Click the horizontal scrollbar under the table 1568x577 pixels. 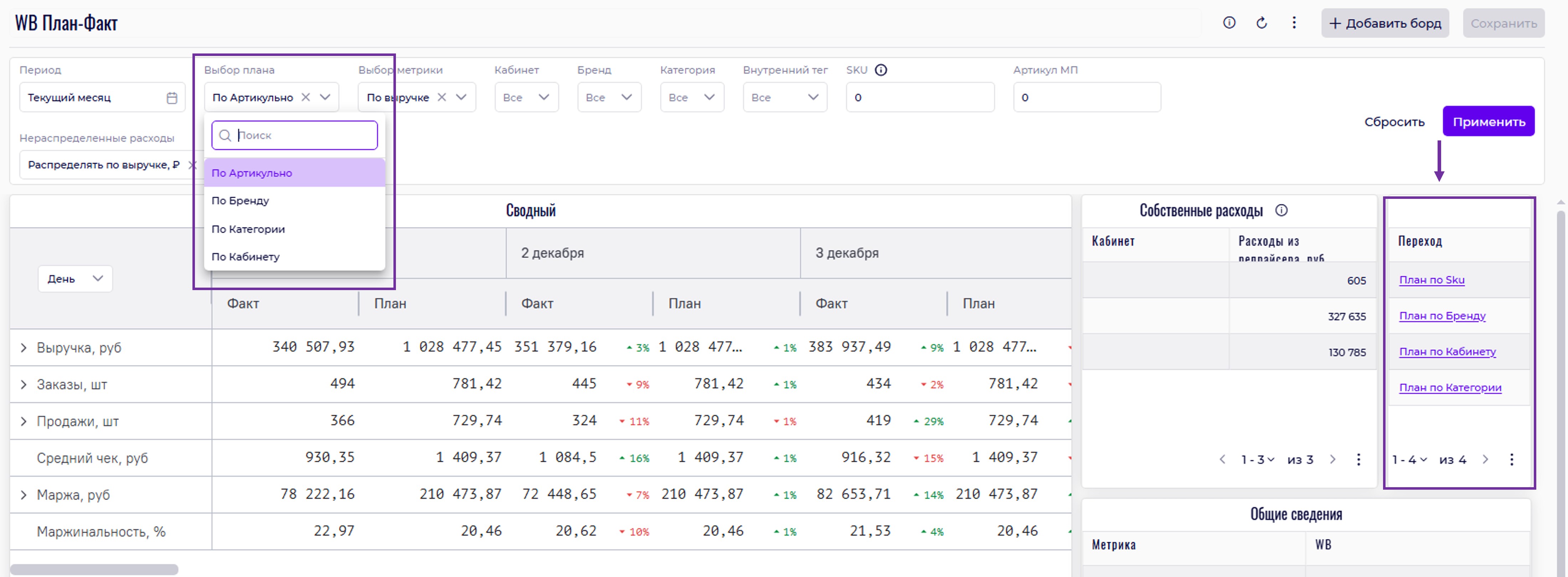click(x=94, y=570)
